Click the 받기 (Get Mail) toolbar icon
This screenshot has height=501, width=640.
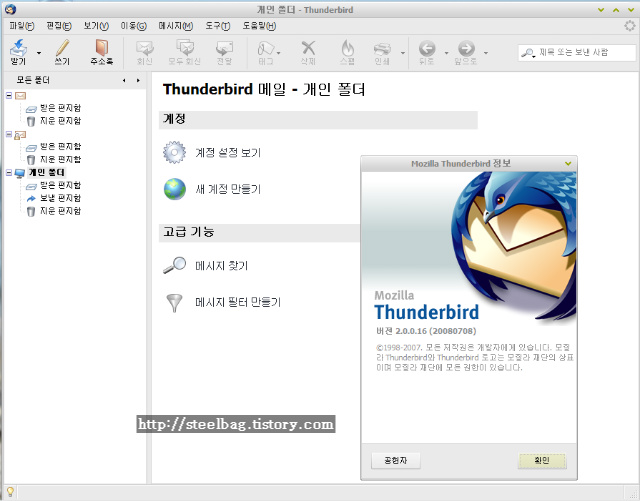[x=18, y=49]
